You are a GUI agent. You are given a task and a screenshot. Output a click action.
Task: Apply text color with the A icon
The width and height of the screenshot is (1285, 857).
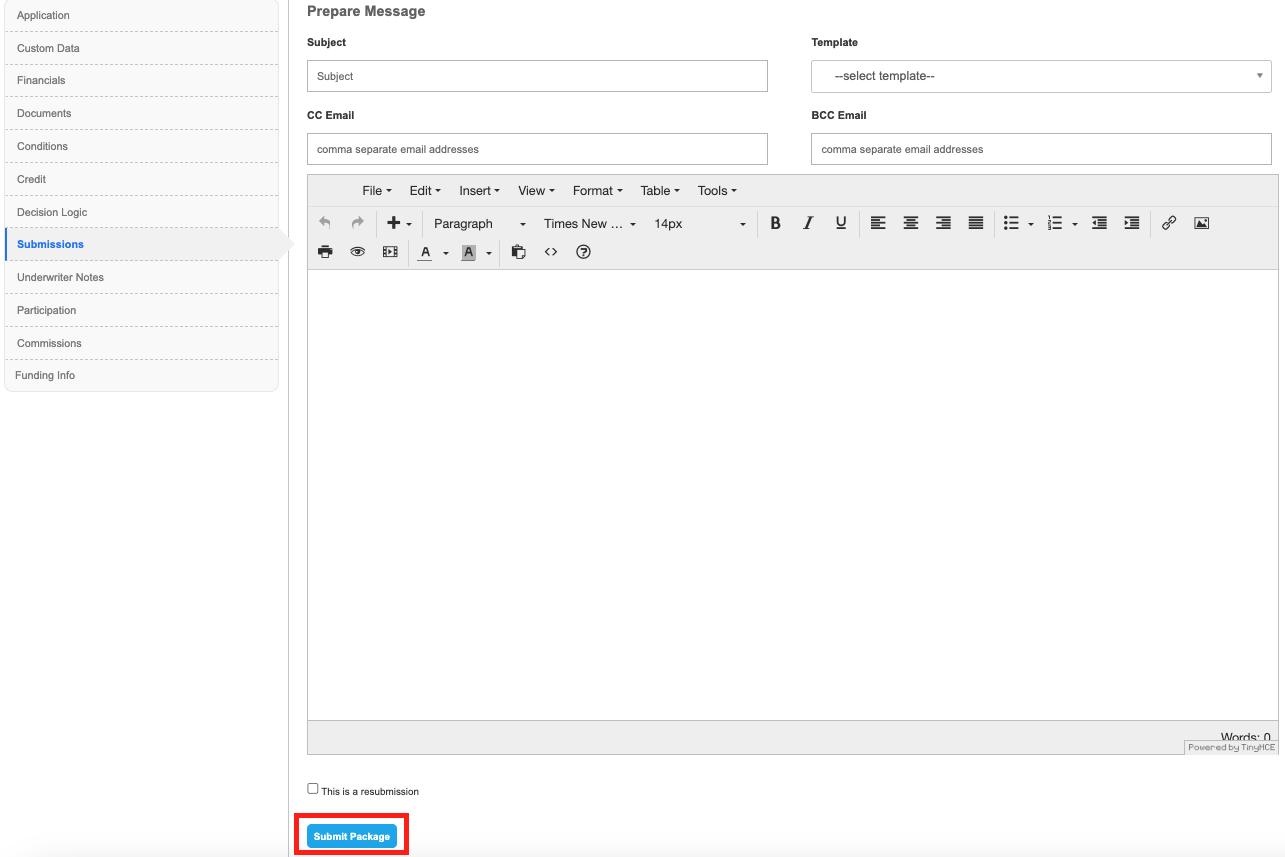coord(425,252)
